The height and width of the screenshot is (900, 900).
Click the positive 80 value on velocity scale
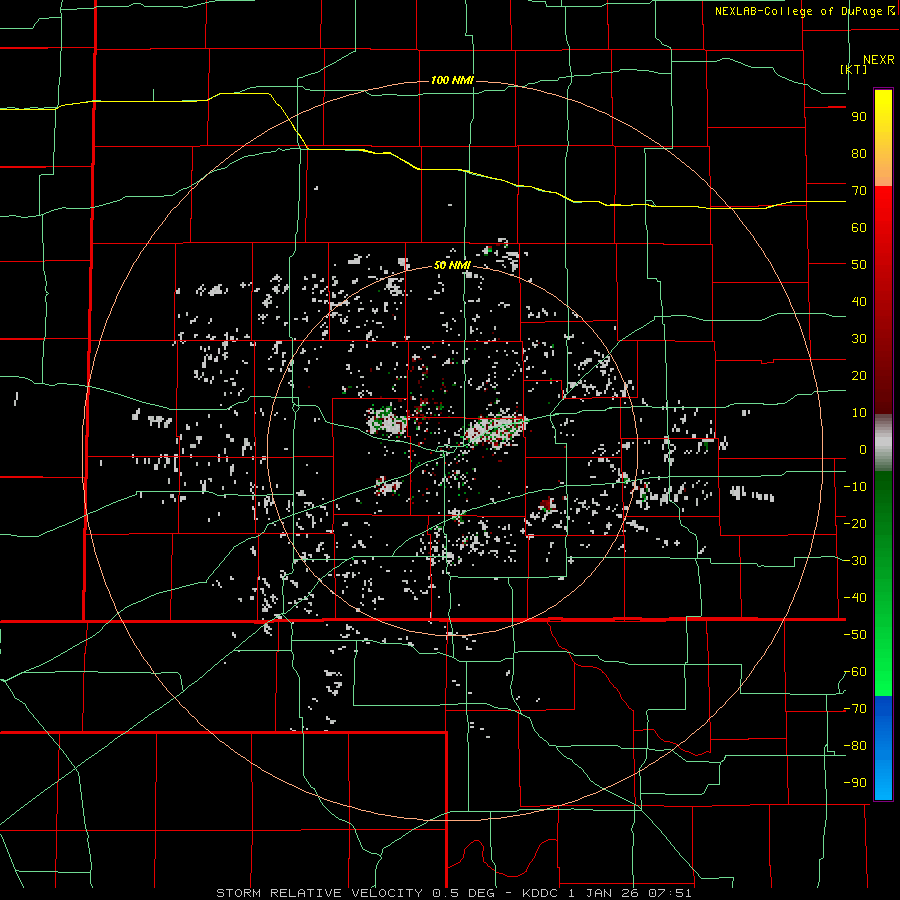coord(859,154)
